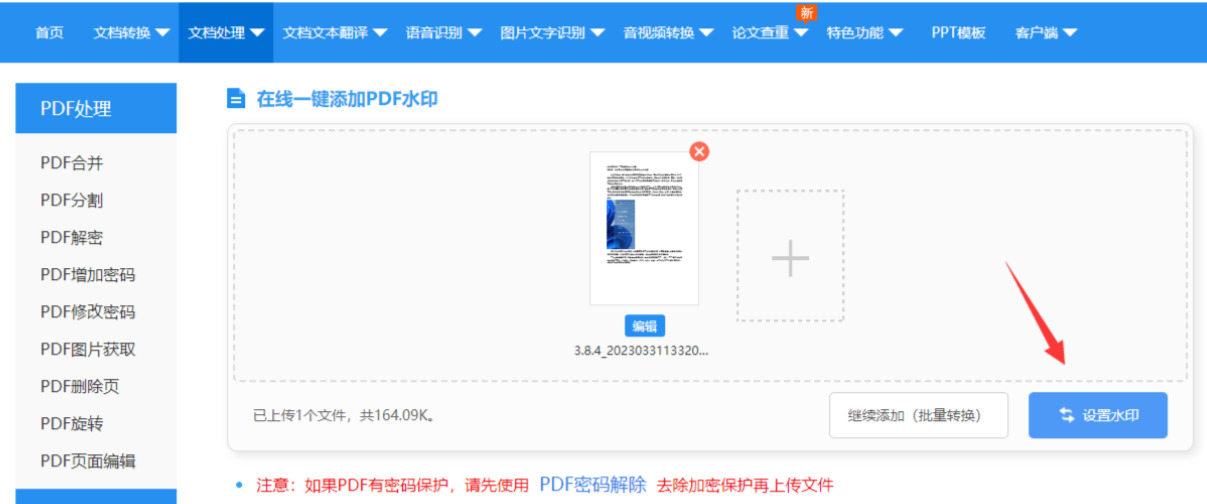Image resolution: width=1207 pixels, height=504 pixels.
Task: Click the 设置水印 button
Action: click(1098, 415)
